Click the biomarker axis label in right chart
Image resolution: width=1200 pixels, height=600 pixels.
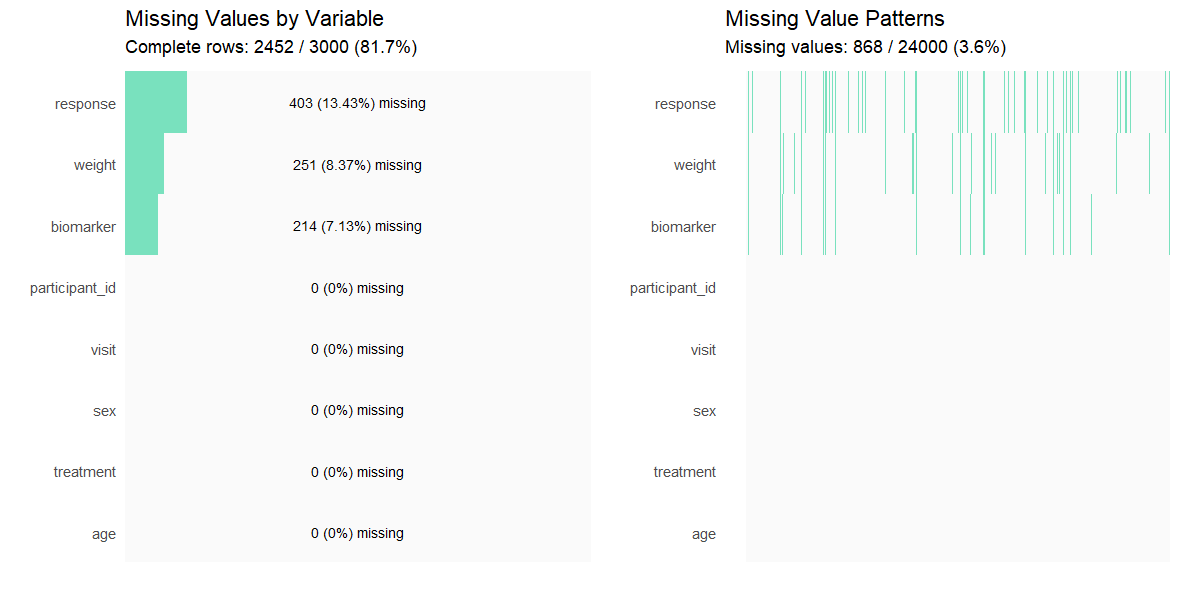683,227
